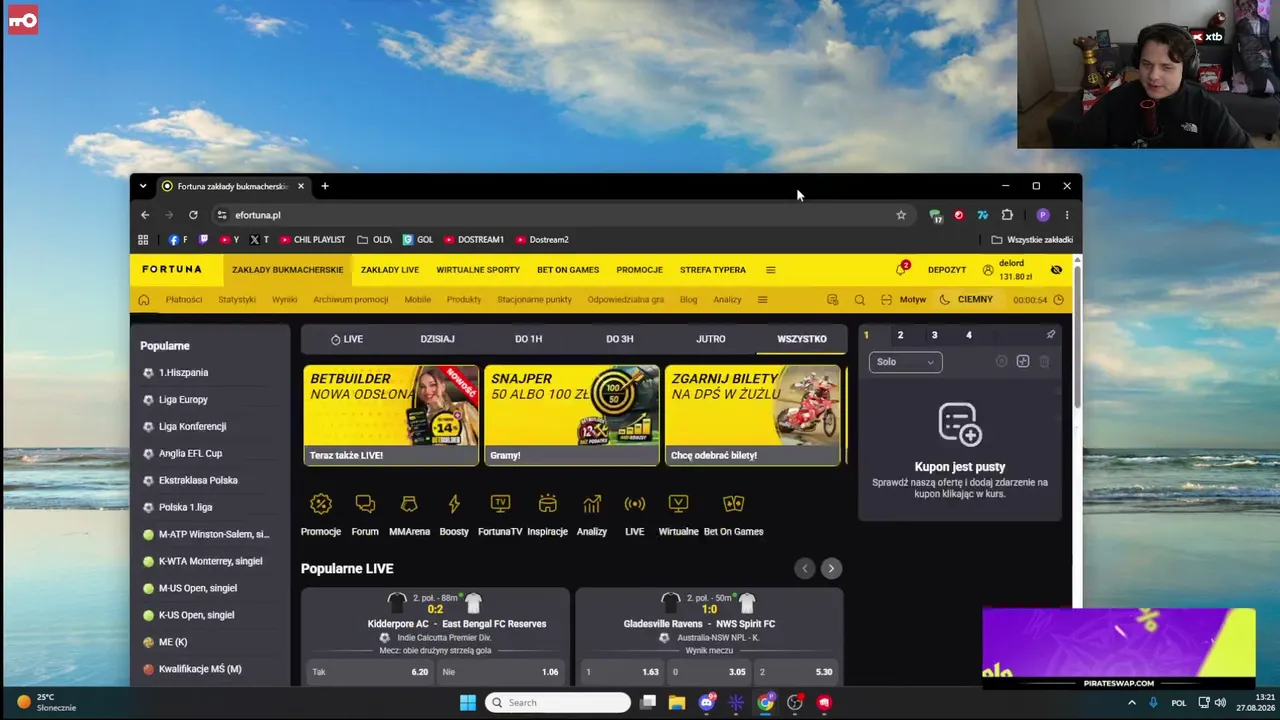The height and width of the screenshot is (720, 1280).
Task: Switch to betting slip tab 3
Action: coord(934,335)
